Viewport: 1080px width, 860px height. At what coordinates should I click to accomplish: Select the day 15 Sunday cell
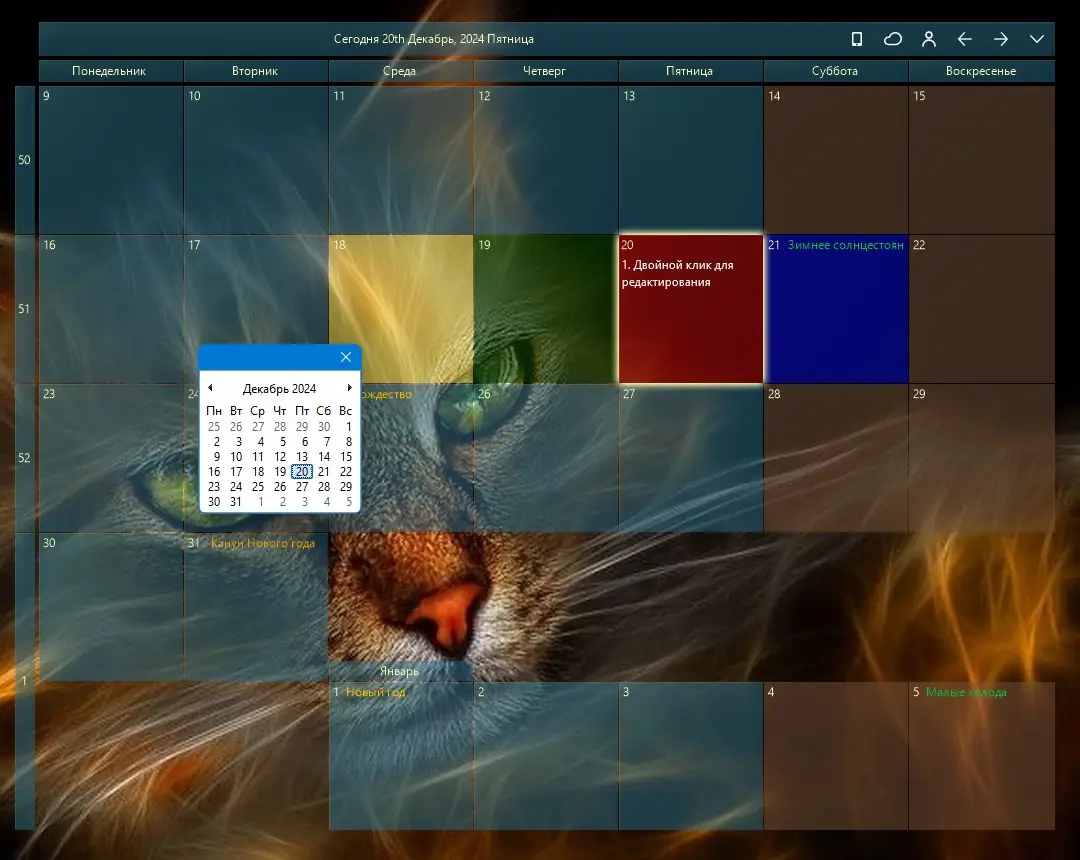tap(982, 160)
